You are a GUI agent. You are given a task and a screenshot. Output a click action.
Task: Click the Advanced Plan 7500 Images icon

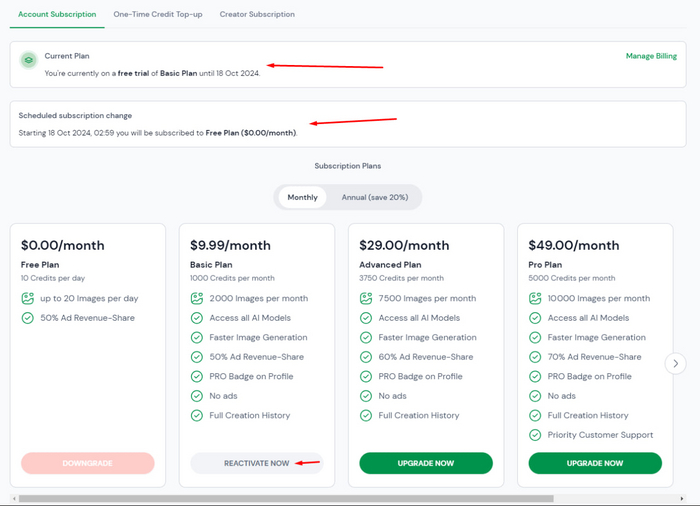coord(366,298)
